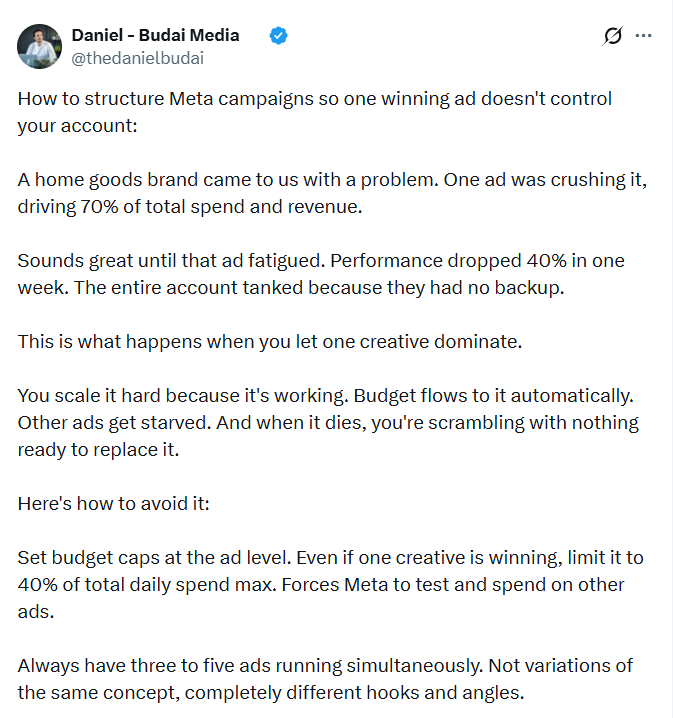Click the 'your account:' line
This screenshot has height=718, width=673.
click(x=77, y=126)
